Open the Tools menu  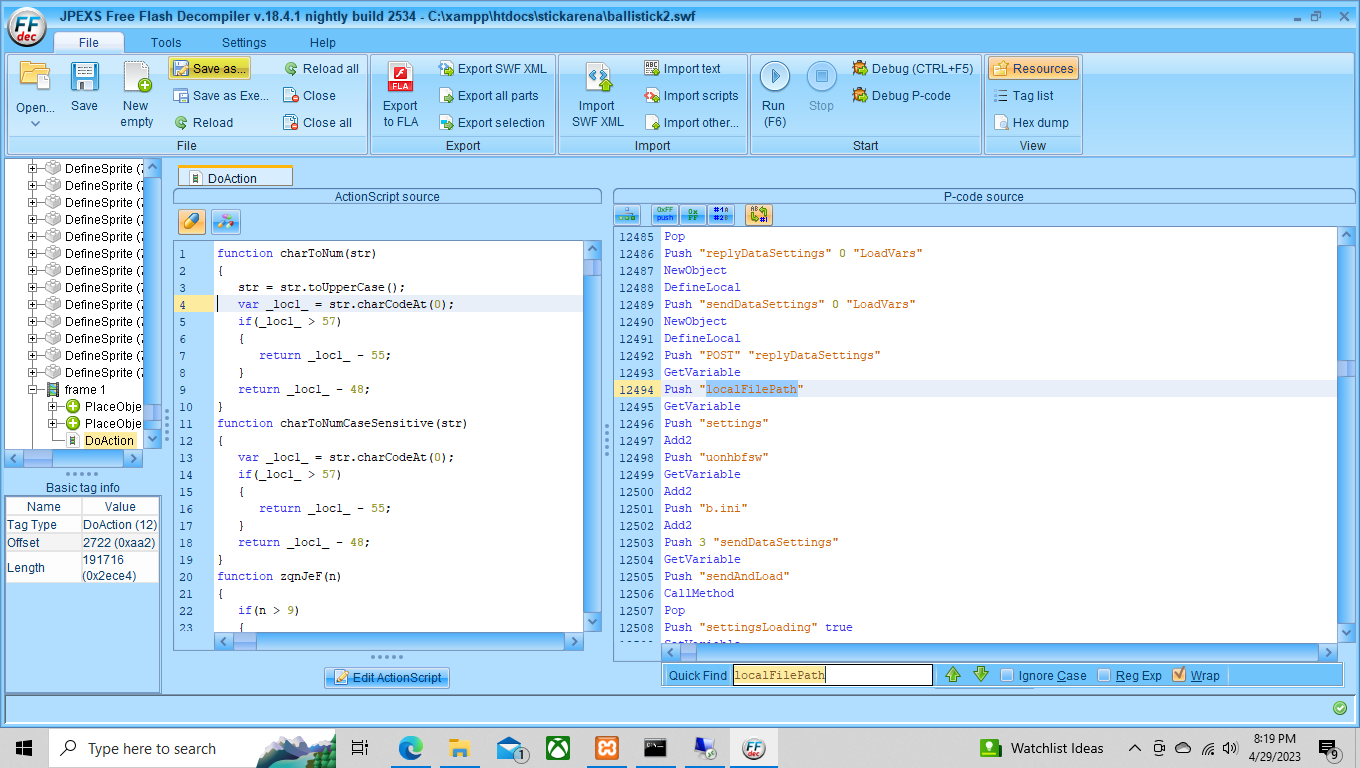[165, 42]
